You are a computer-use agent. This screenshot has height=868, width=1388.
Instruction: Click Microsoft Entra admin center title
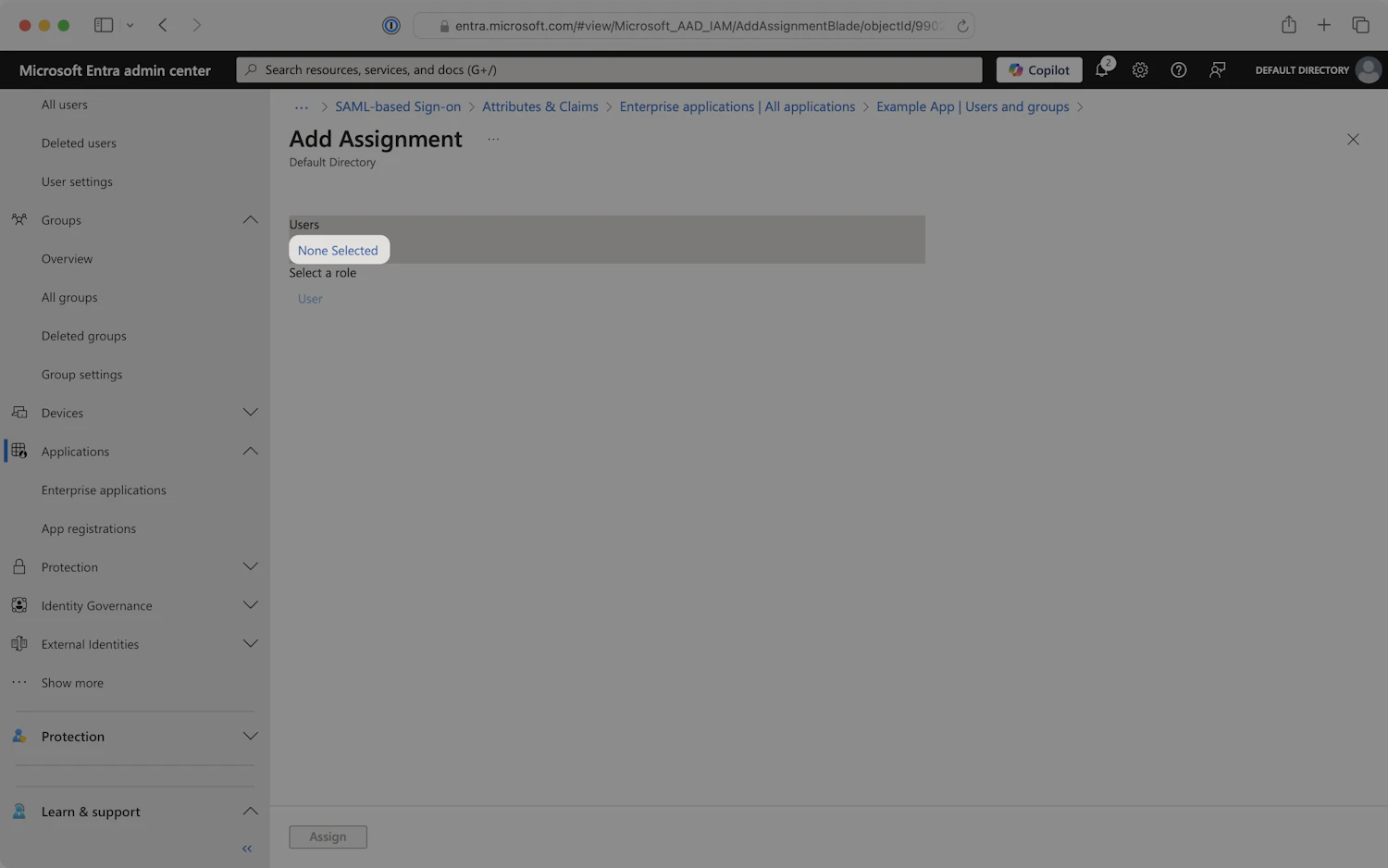coord(115,70)
